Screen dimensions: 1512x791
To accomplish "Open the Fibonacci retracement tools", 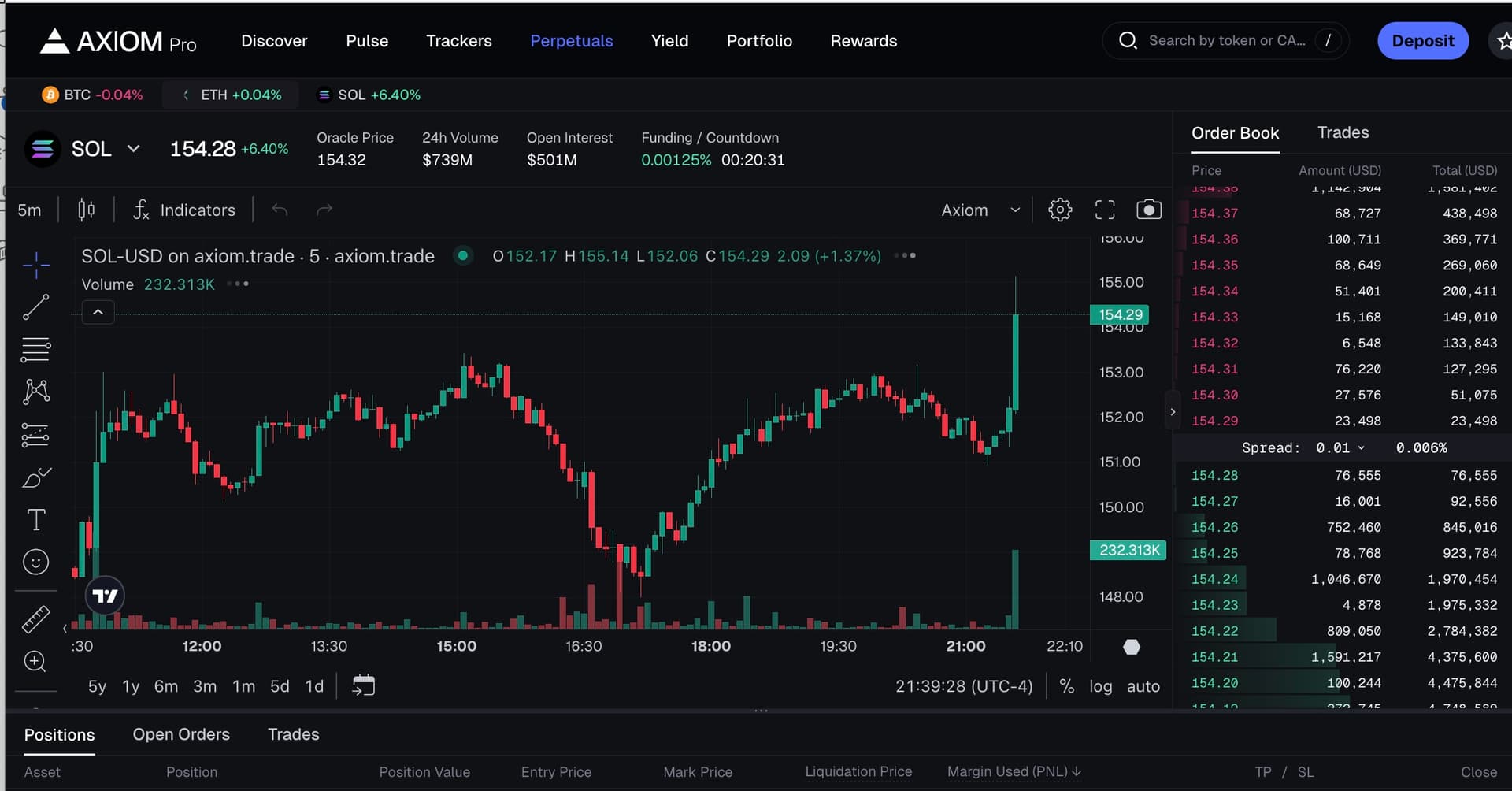I will coord(36,349).
